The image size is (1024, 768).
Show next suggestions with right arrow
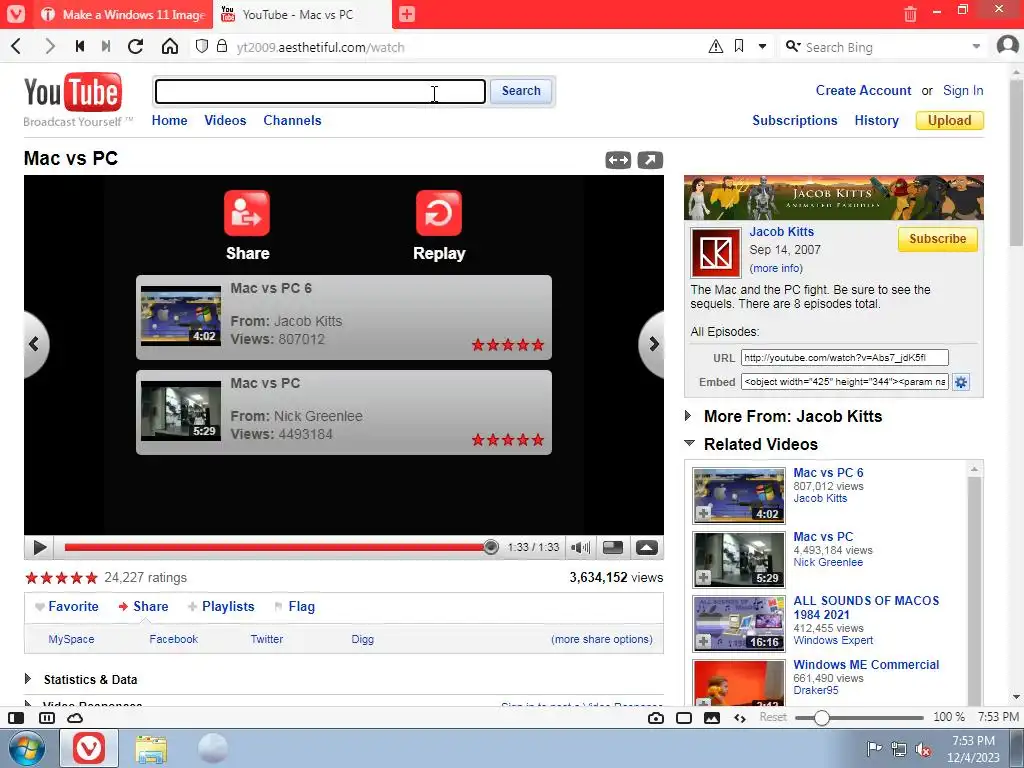tap(652, 344)
